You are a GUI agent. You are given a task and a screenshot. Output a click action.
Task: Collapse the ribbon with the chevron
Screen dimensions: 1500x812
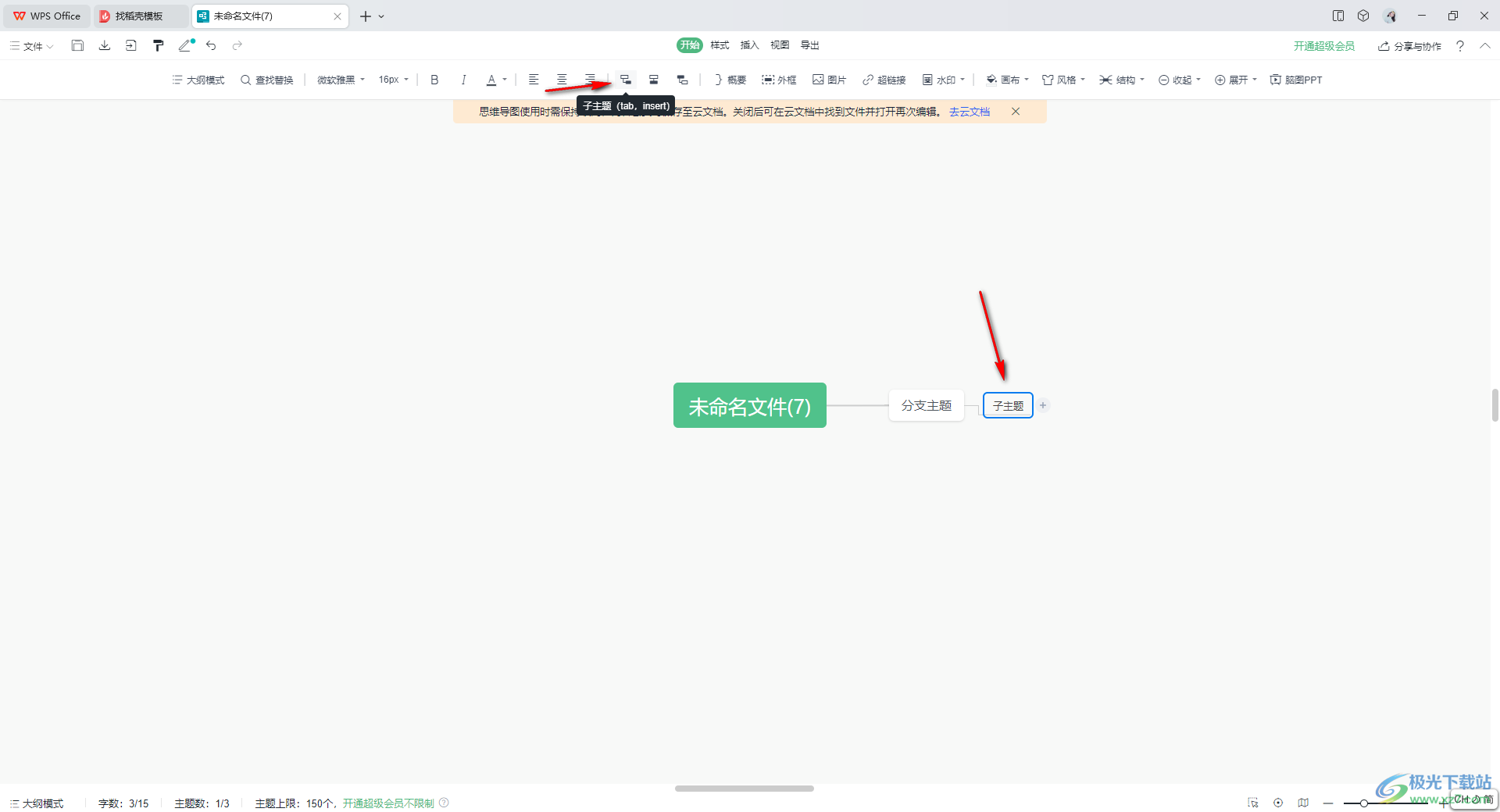1485,46
